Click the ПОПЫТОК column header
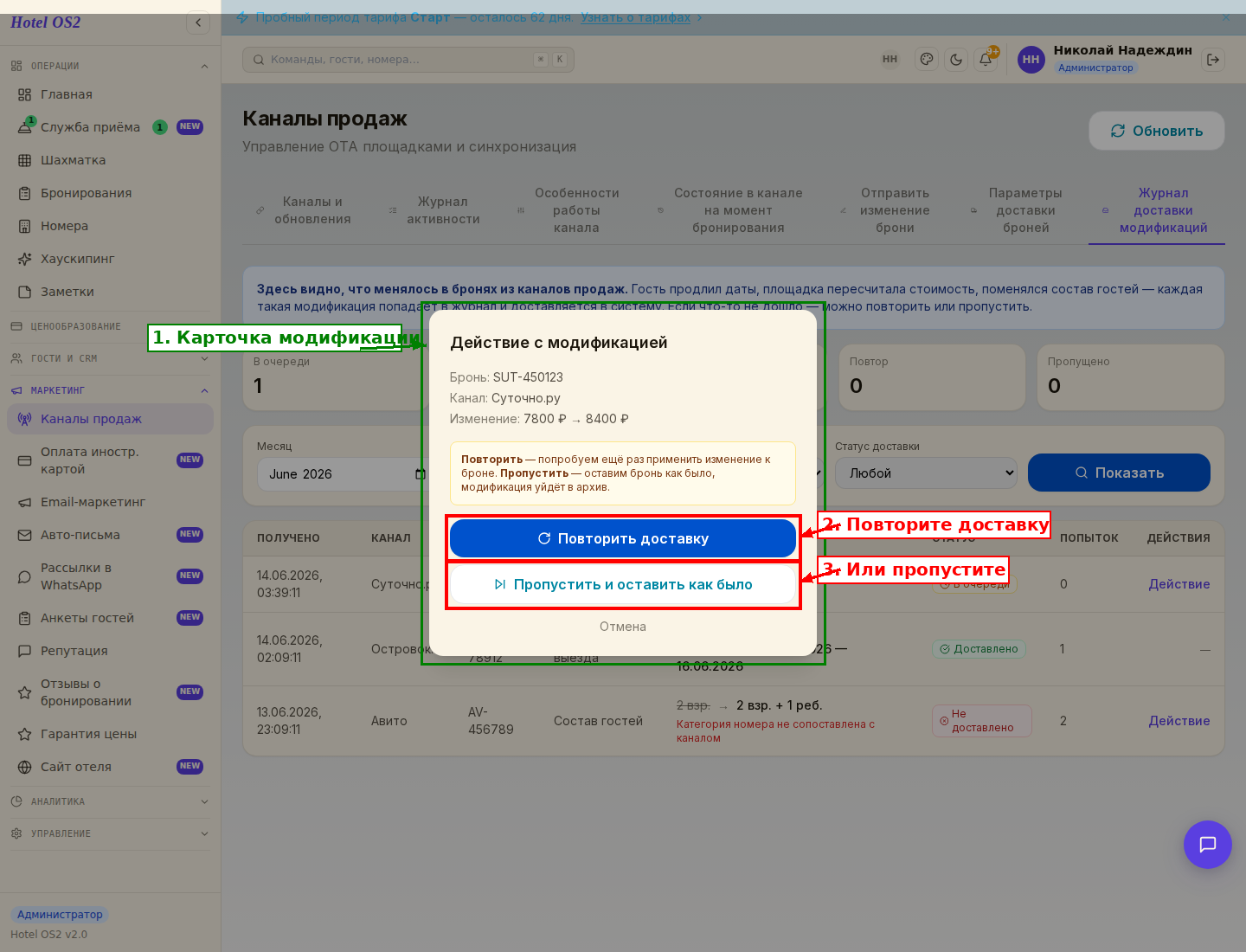The height and width of the screenshot is (952, 1246). [x=1089, y=538]
